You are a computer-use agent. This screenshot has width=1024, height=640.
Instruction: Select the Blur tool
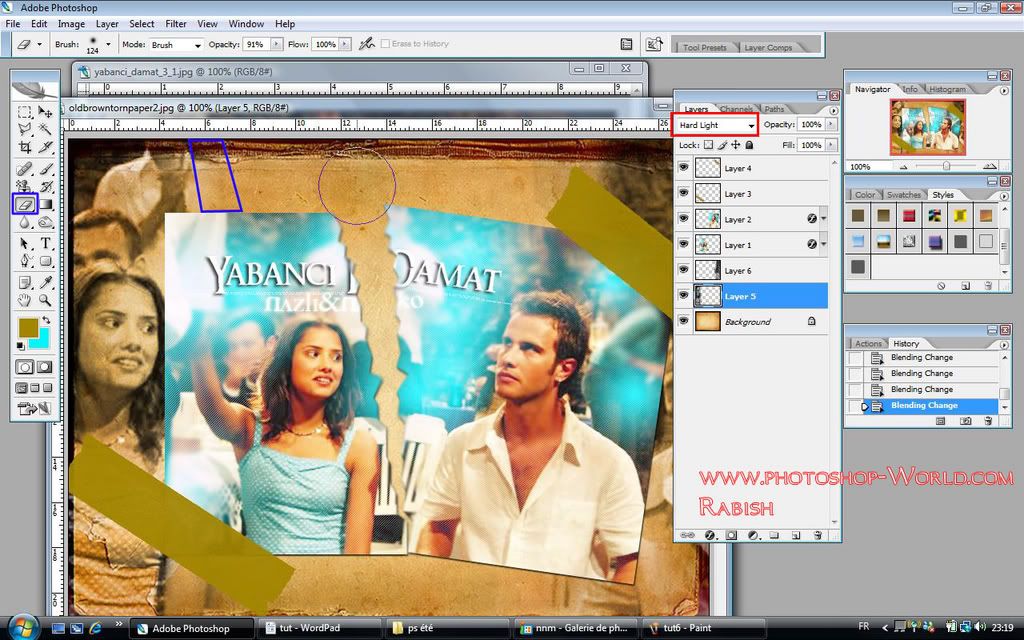[x=25, y=222]
